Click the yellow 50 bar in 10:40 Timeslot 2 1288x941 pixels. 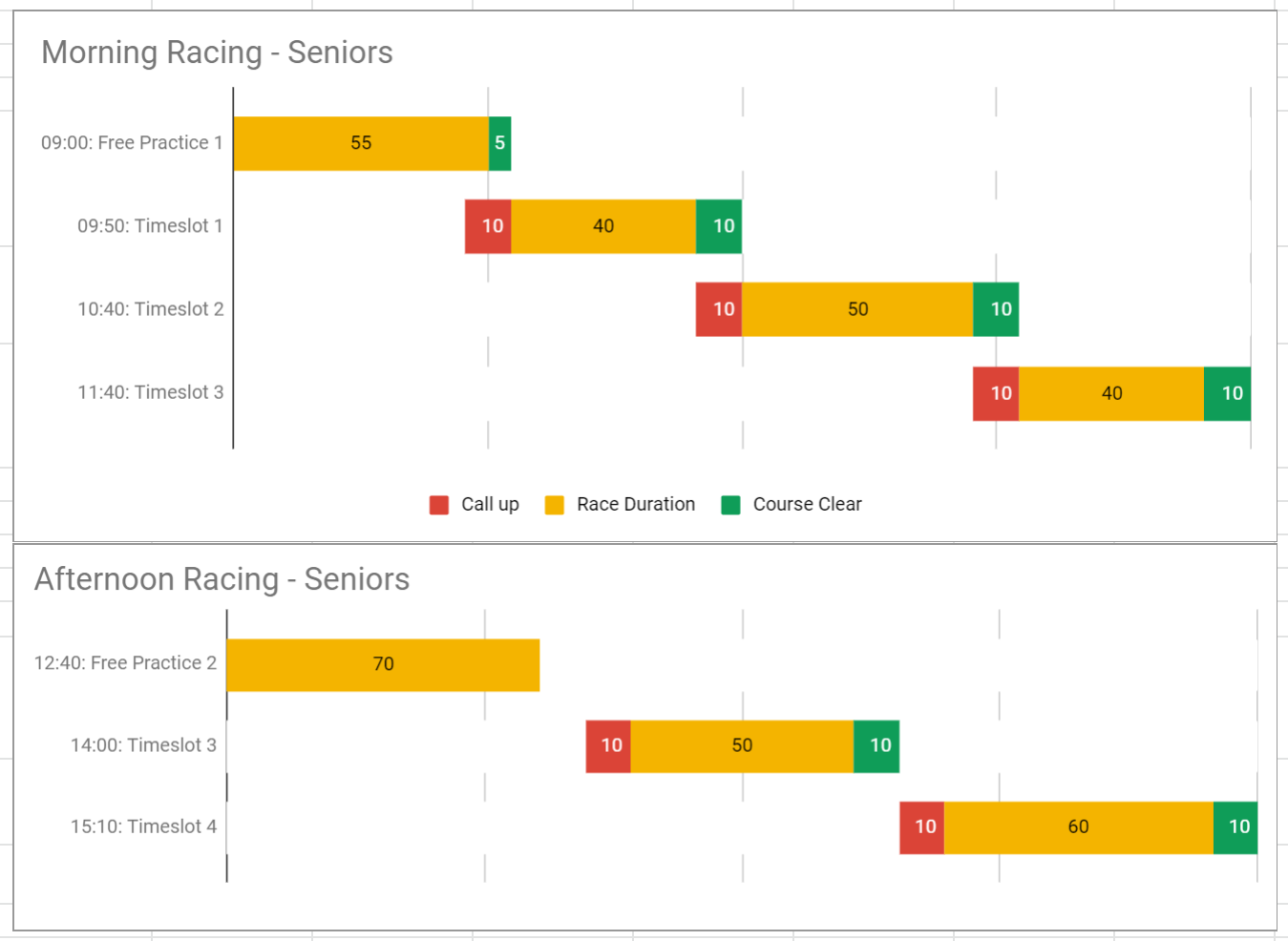point(857,309)
